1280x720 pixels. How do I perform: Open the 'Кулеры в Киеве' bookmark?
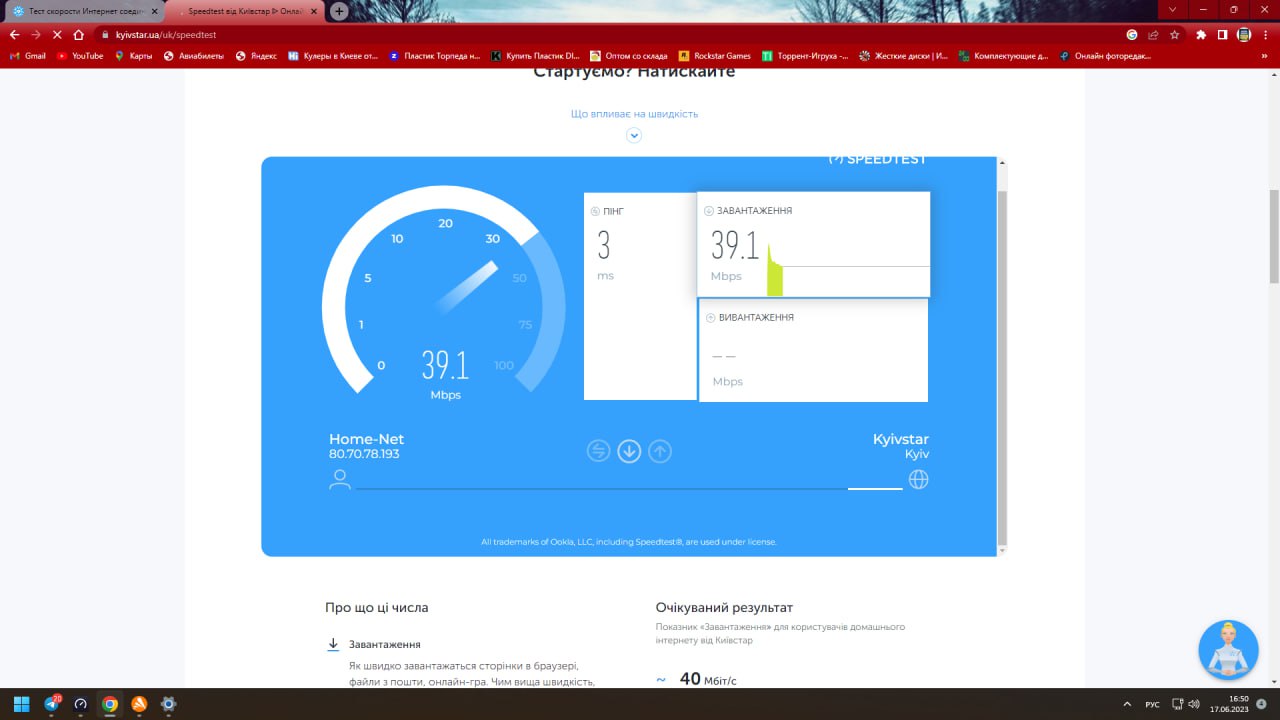(333, 56)
